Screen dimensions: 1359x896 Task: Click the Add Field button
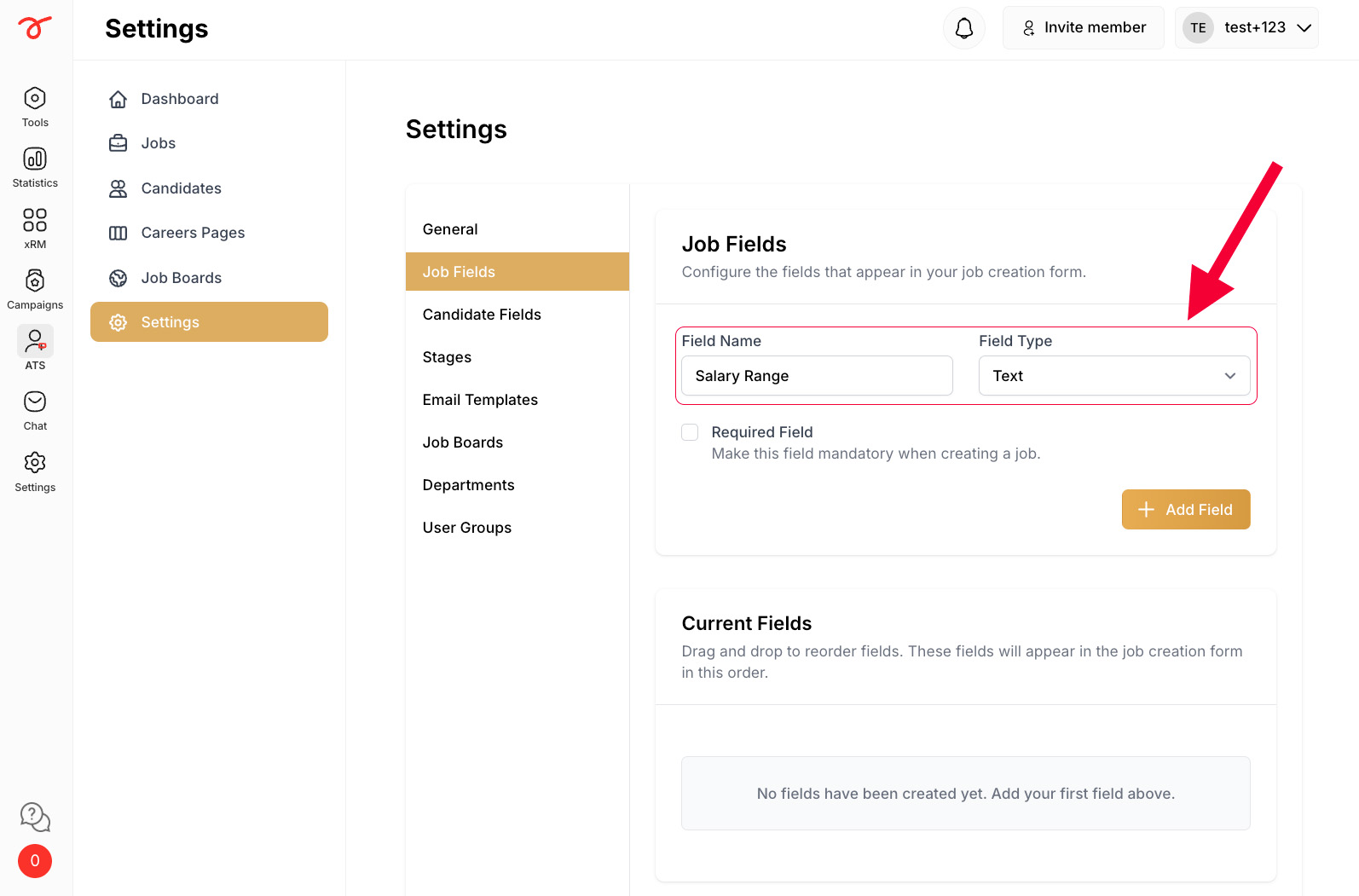(1186, 510)
